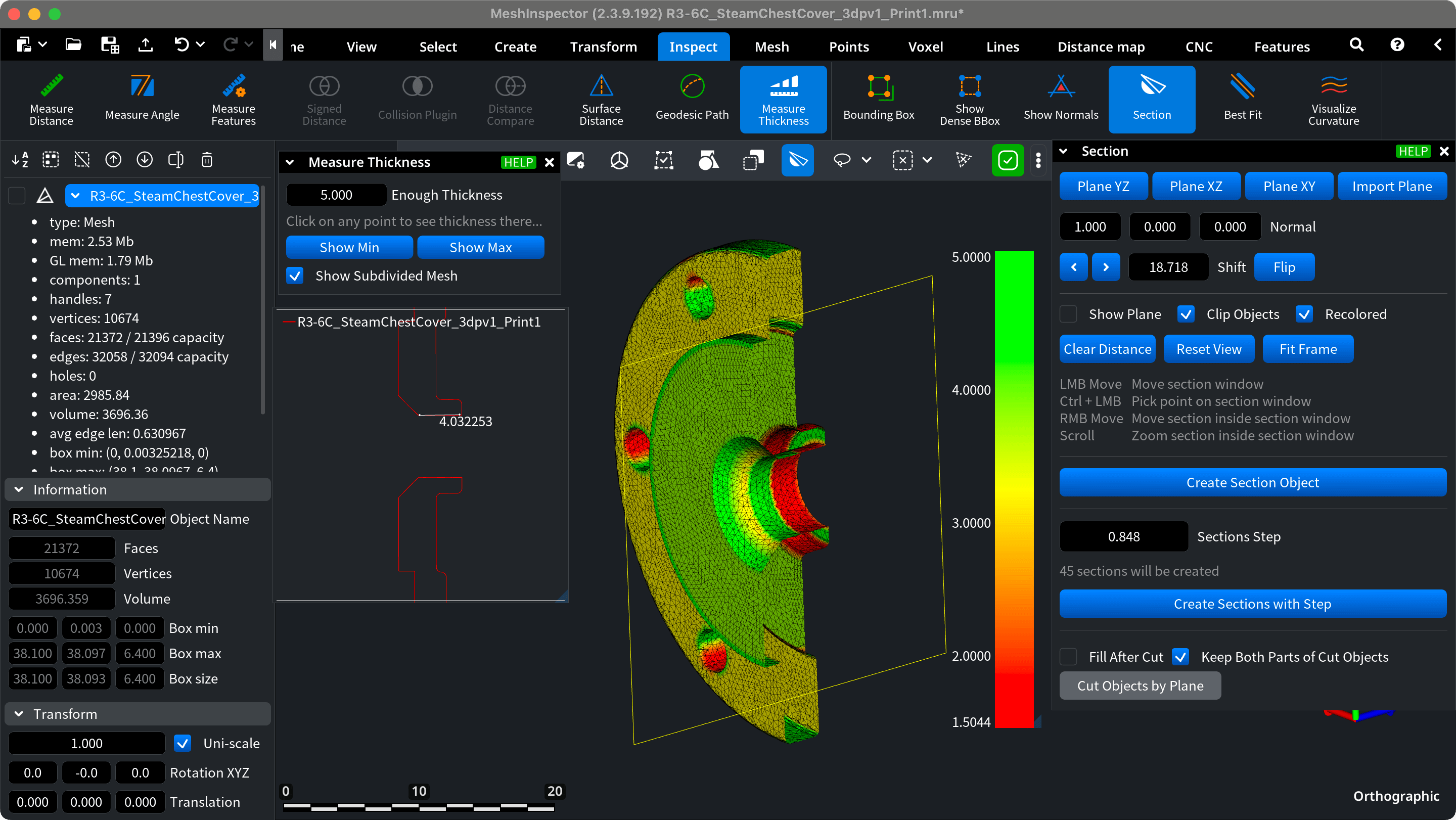Disable Show Subdivided Mesh checkbox
Viewport: 1456px width, 820px height.
[295, 276]
